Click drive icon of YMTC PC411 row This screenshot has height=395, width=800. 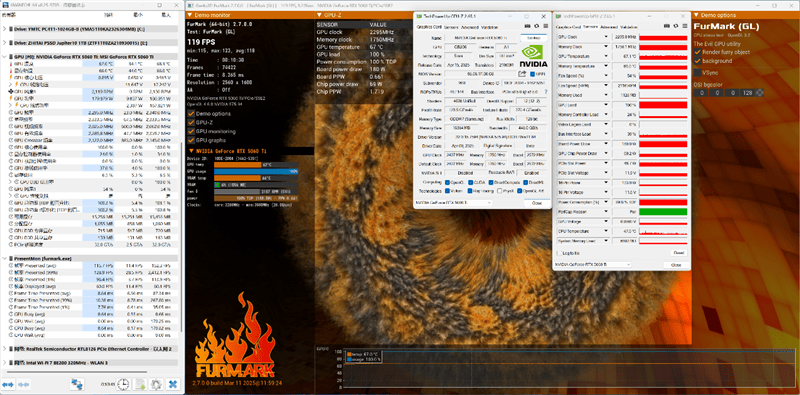11,30
